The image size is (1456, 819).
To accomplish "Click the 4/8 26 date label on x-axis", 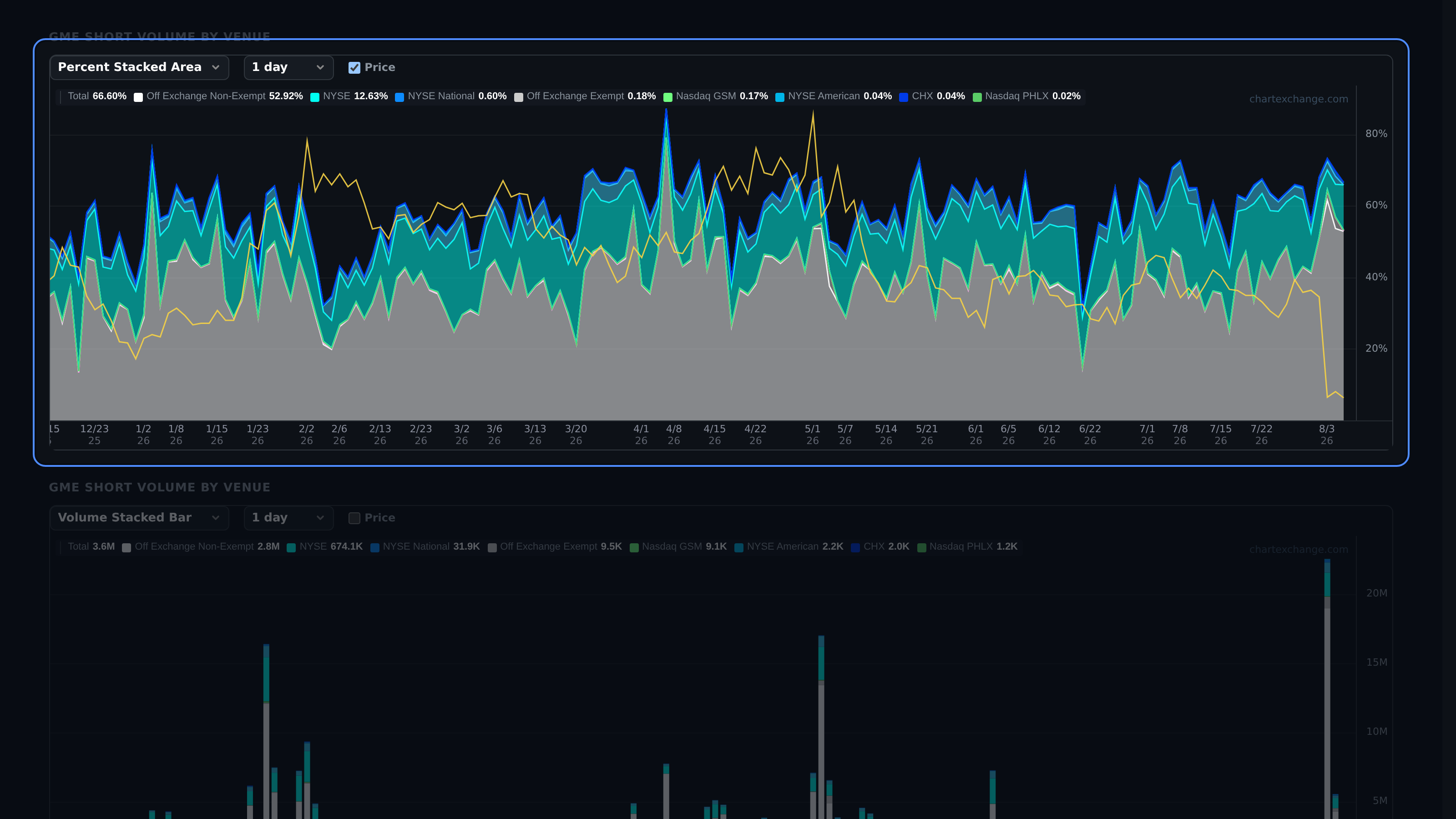I will (x=674, y=435).
